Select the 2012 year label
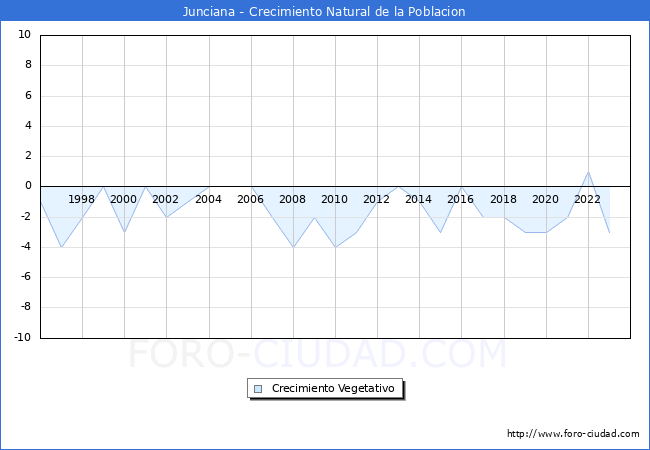Viewport: 650px width, 450px height. pyautogui.click(x=376, y=199)
